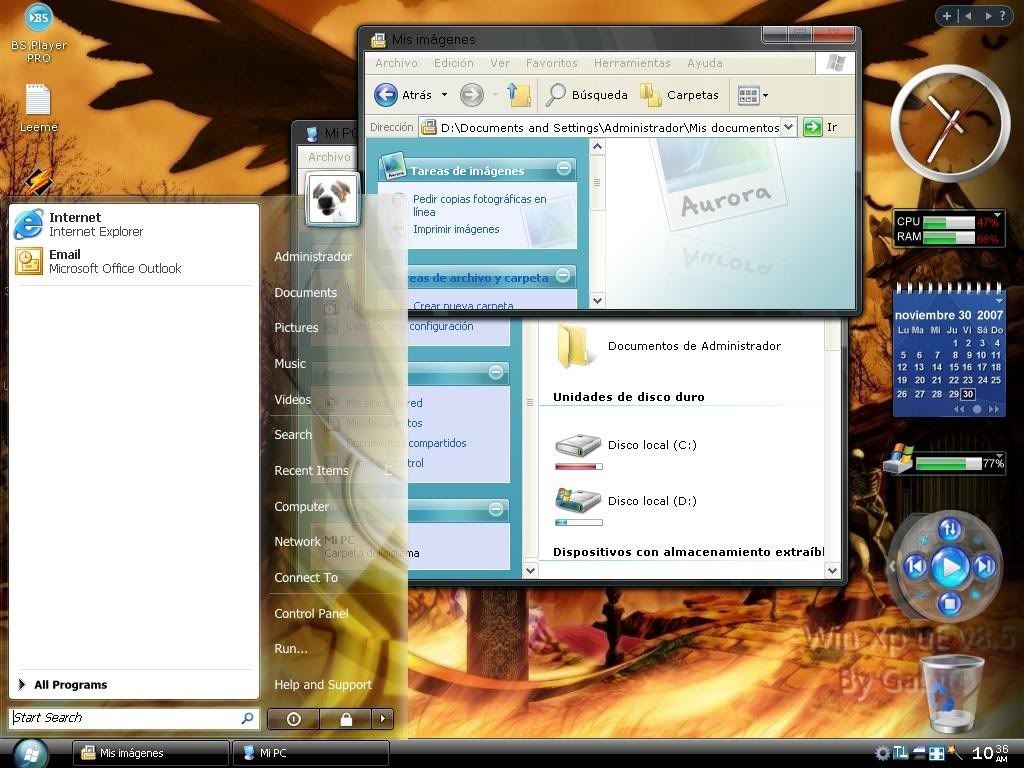Collapse the second Mi PC sidebar panel
This screenshot has width=1024, height=768.
coord(496,372)
